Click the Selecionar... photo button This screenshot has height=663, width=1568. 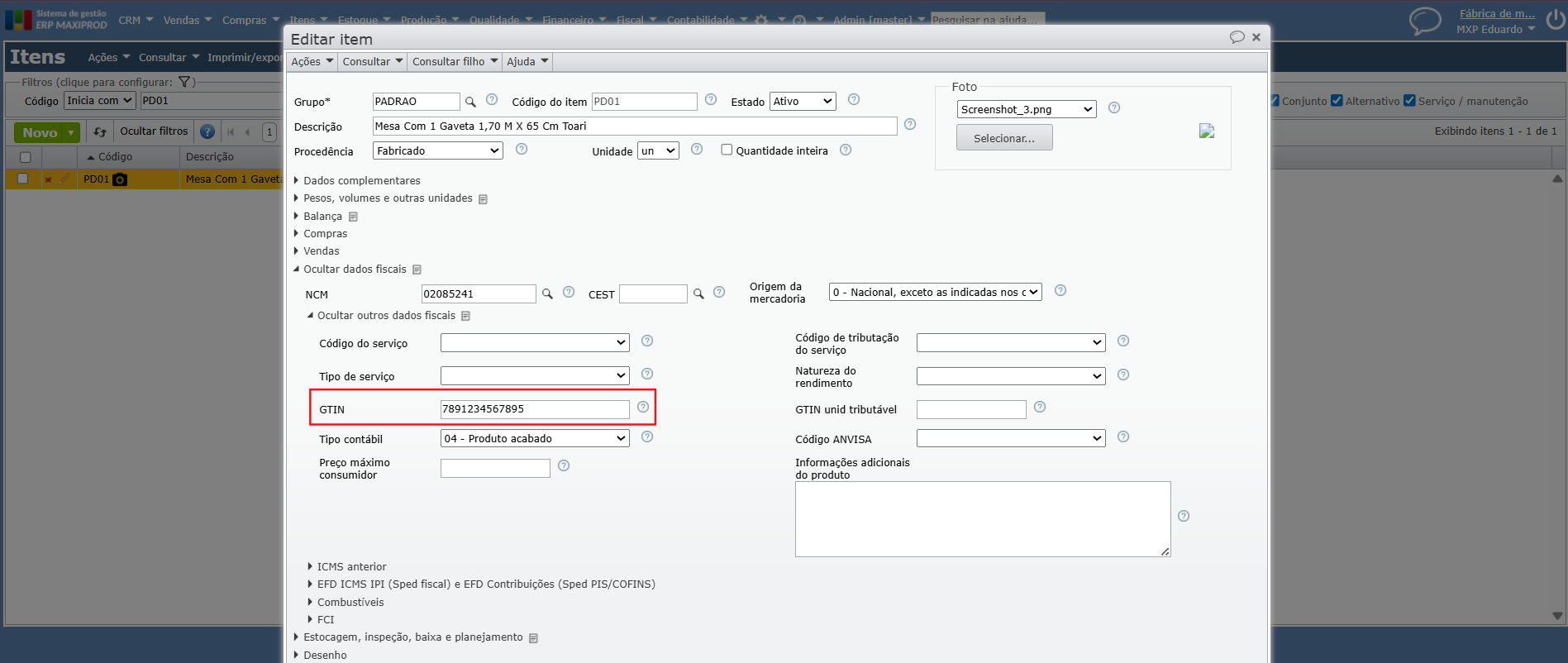1003,138
